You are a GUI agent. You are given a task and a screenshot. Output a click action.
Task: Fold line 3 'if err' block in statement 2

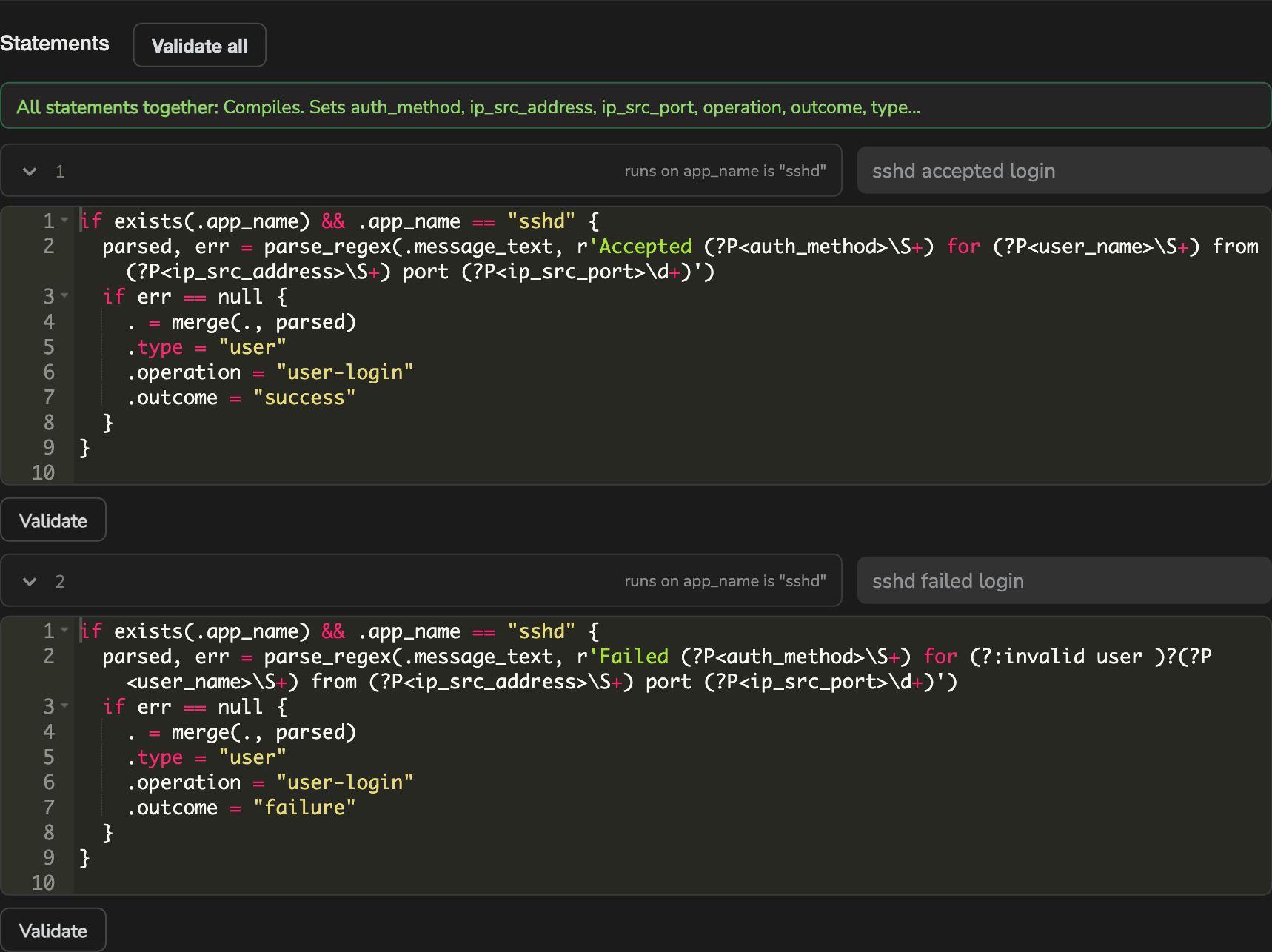tap(64, 706)
